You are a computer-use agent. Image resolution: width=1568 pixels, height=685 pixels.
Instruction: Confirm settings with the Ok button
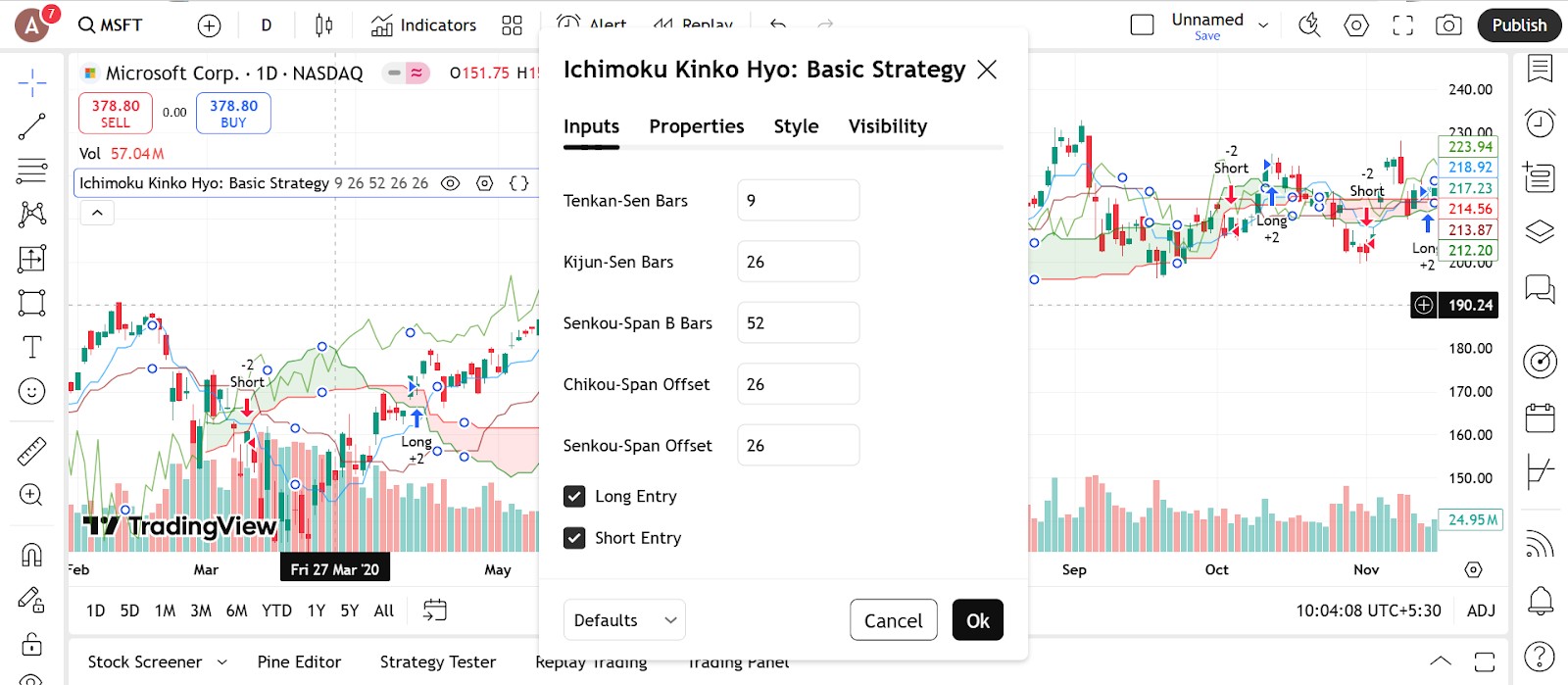(978, 620)
